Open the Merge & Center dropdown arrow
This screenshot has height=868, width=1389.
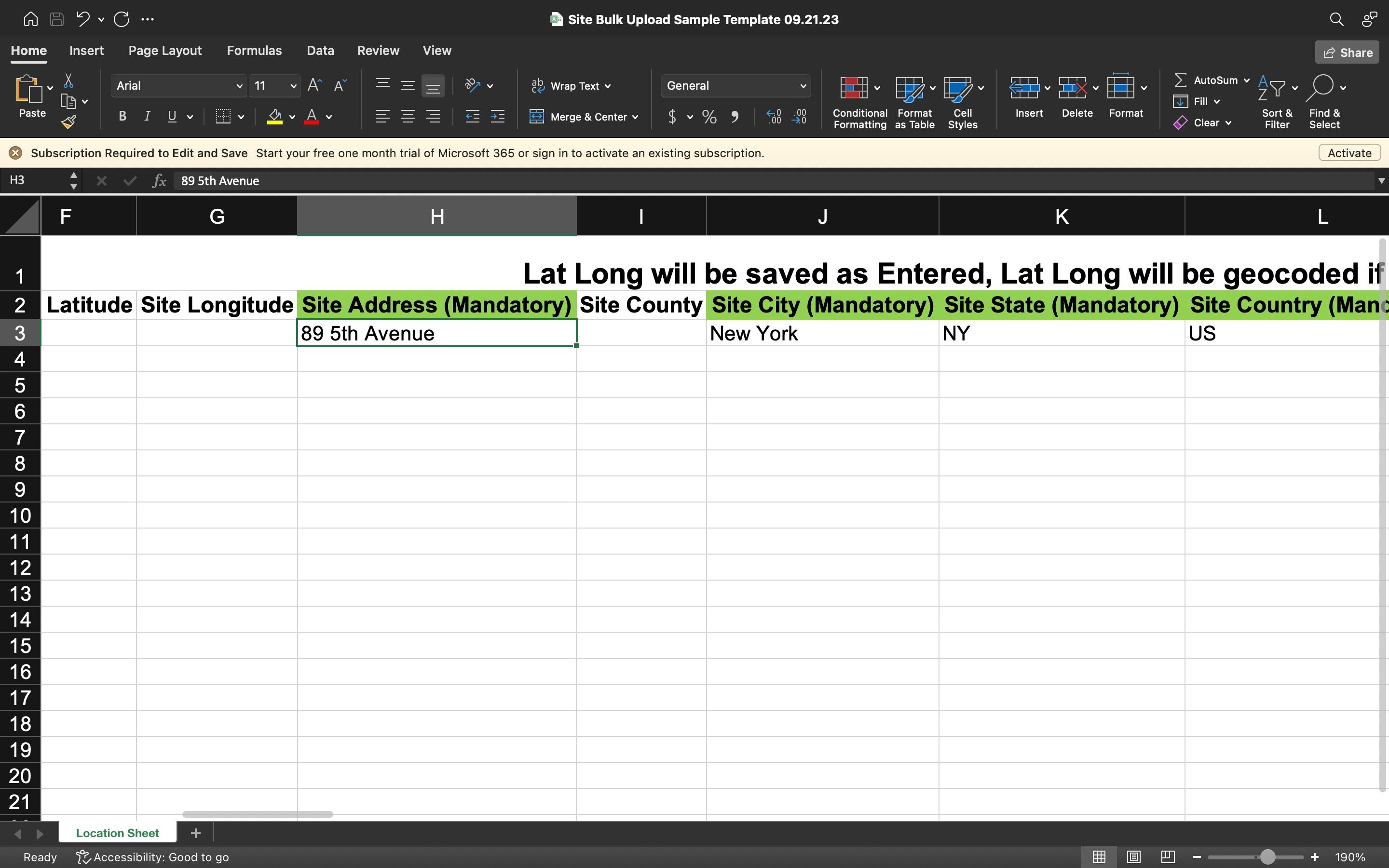coord(635,117)
